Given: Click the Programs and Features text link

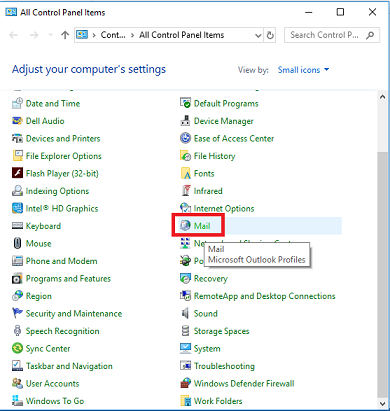Looking at the screenshot, I should 68,278.
